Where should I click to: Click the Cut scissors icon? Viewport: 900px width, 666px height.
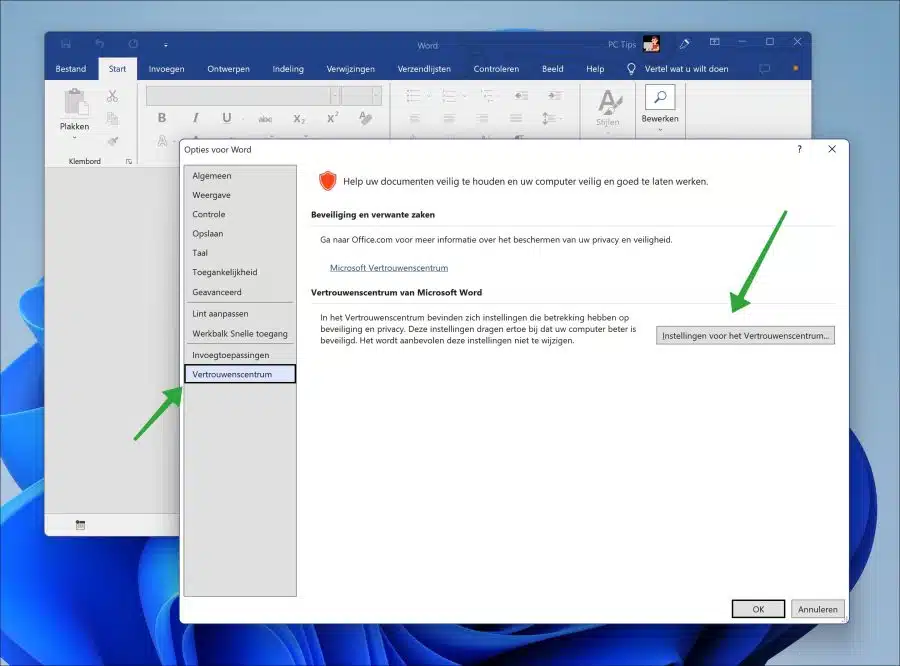[112, 96]
